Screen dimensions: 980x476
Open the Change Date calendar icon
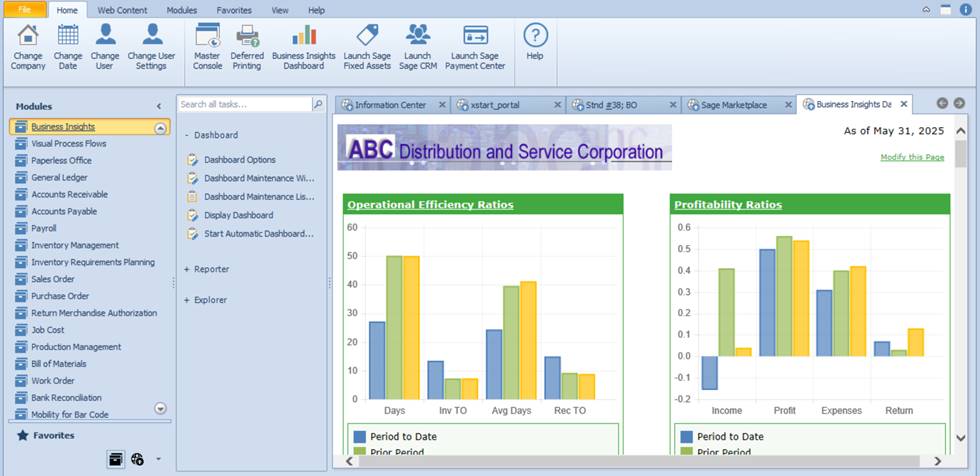point(68,47)
